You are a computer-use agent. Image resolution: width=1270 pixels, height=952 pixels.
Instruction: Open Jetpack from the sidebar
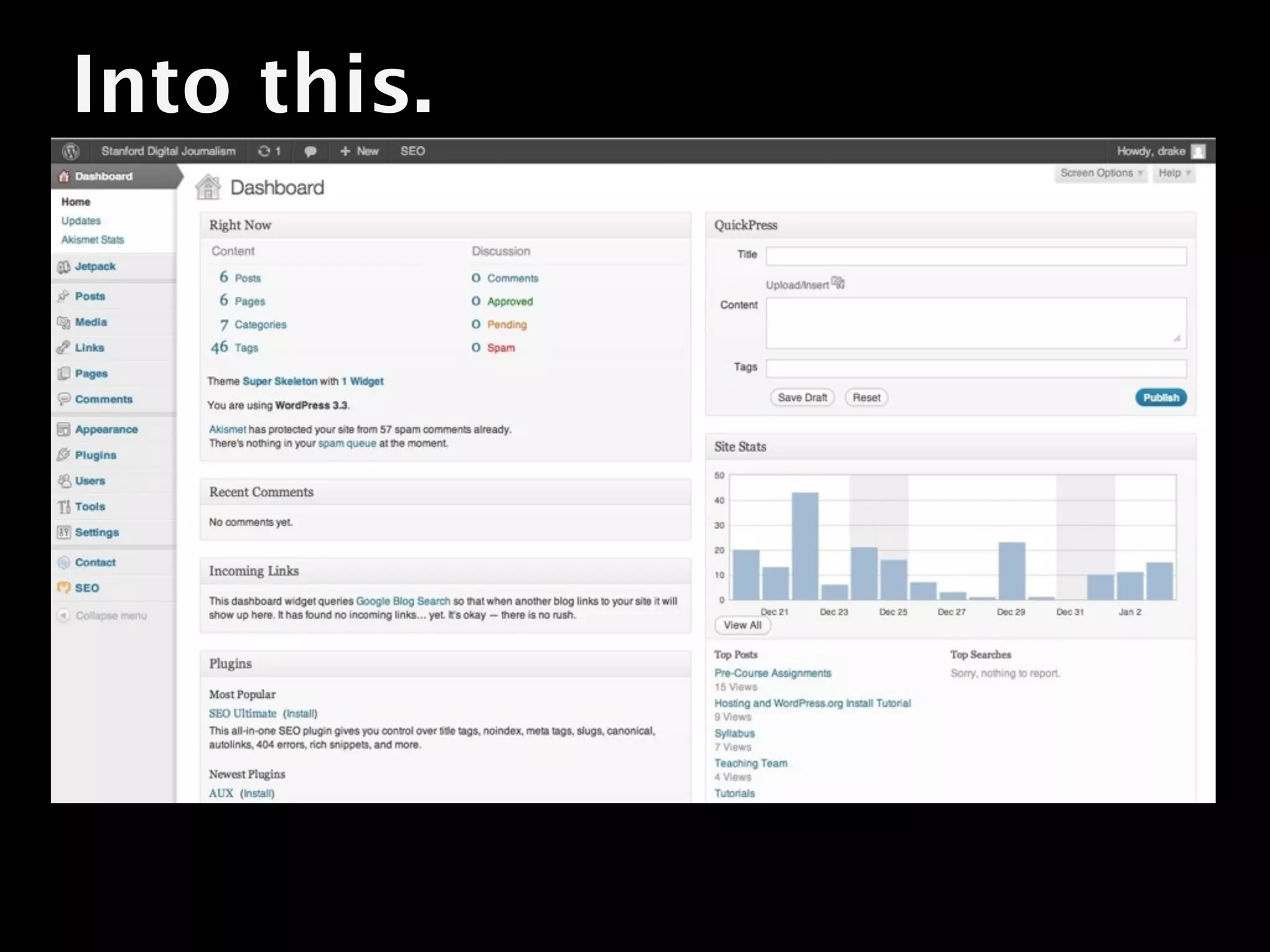pos(95,267)
